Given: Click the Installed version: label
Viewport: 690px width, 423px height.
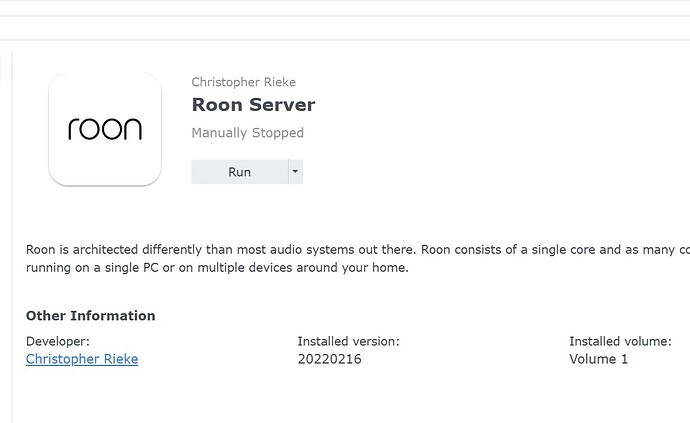Looking at the screenshot, I should [x=349, y=341].
